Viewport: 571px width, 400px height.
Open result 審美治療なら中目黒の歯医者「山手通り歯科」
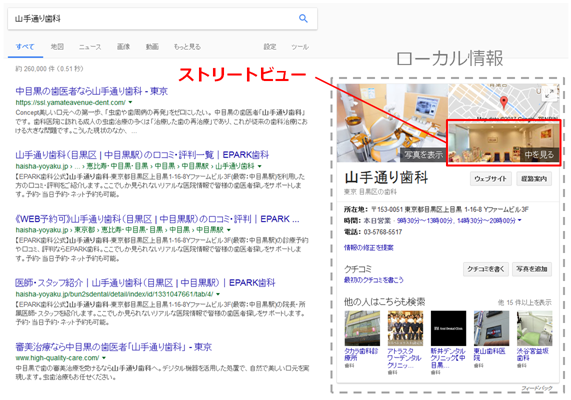(114, 347)
